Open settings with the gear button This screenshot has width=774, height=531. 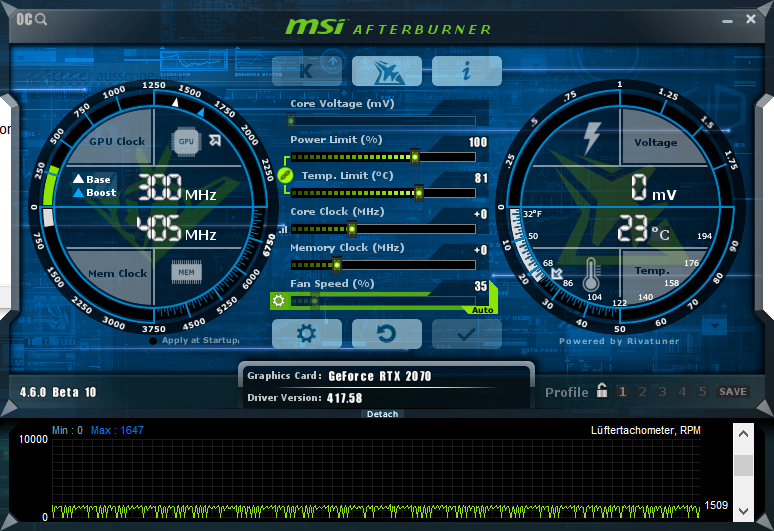click(x=307, y=334)
